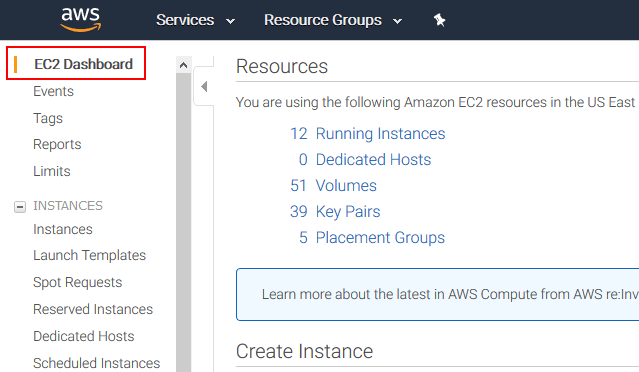Collapse the INSTANCES section
This screenshot has height=372, width=639.
[20, 207]
